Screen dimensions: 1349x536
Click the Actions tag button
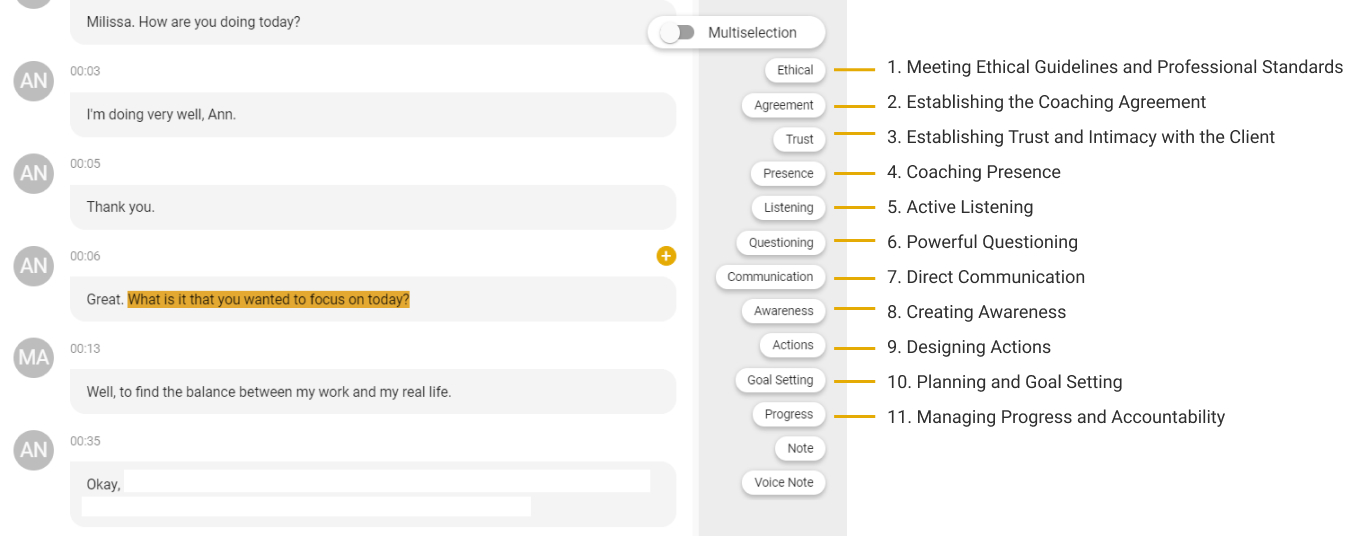coord(793,345)
